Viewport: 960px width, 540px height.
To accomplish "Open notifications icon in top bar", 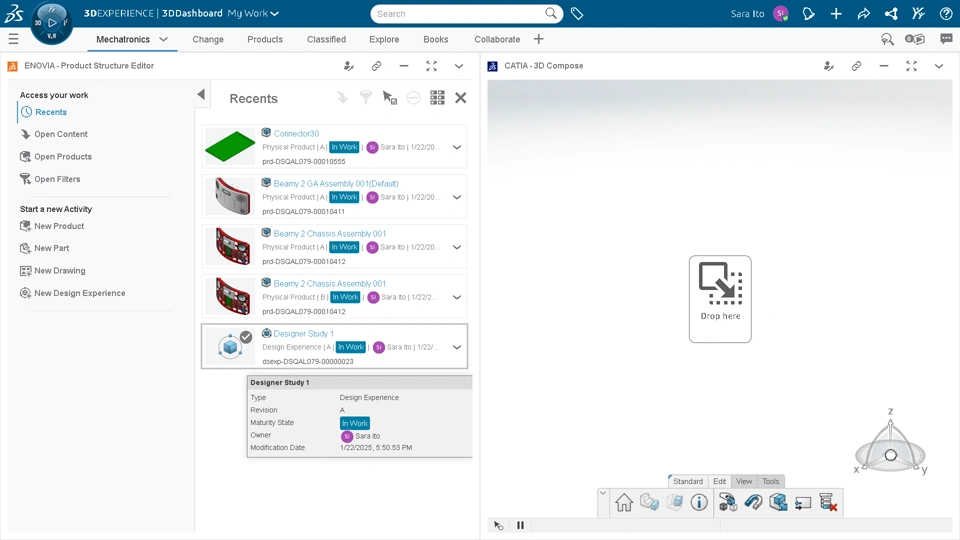I will (x=808, y=13).
